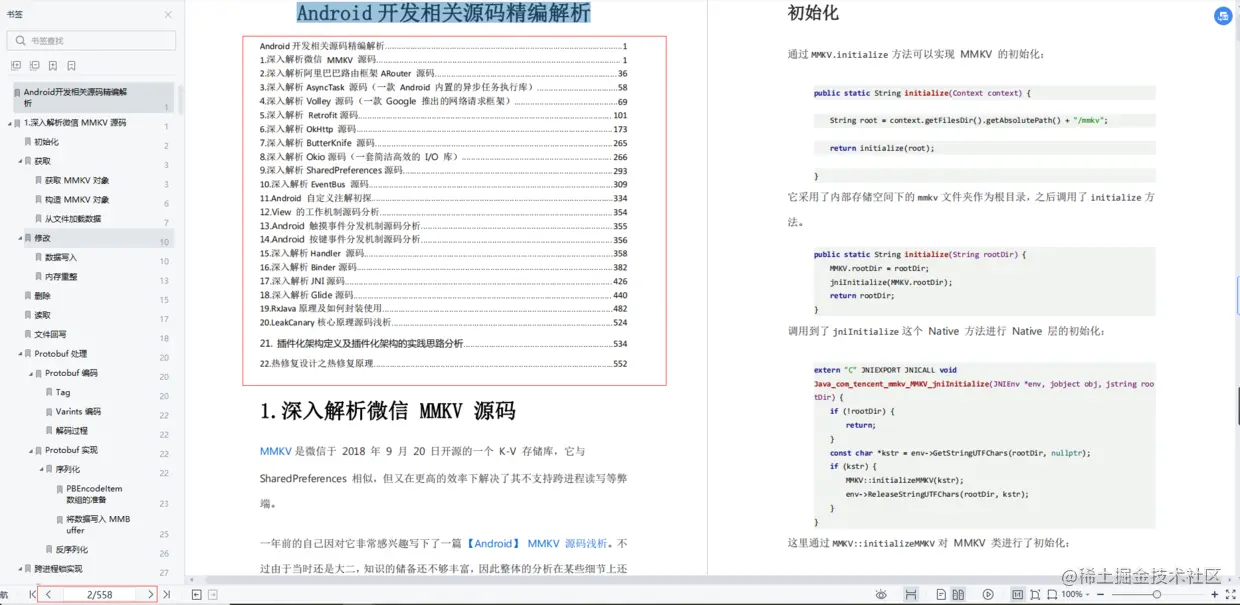Fit page to window icon

[1035, 595]
